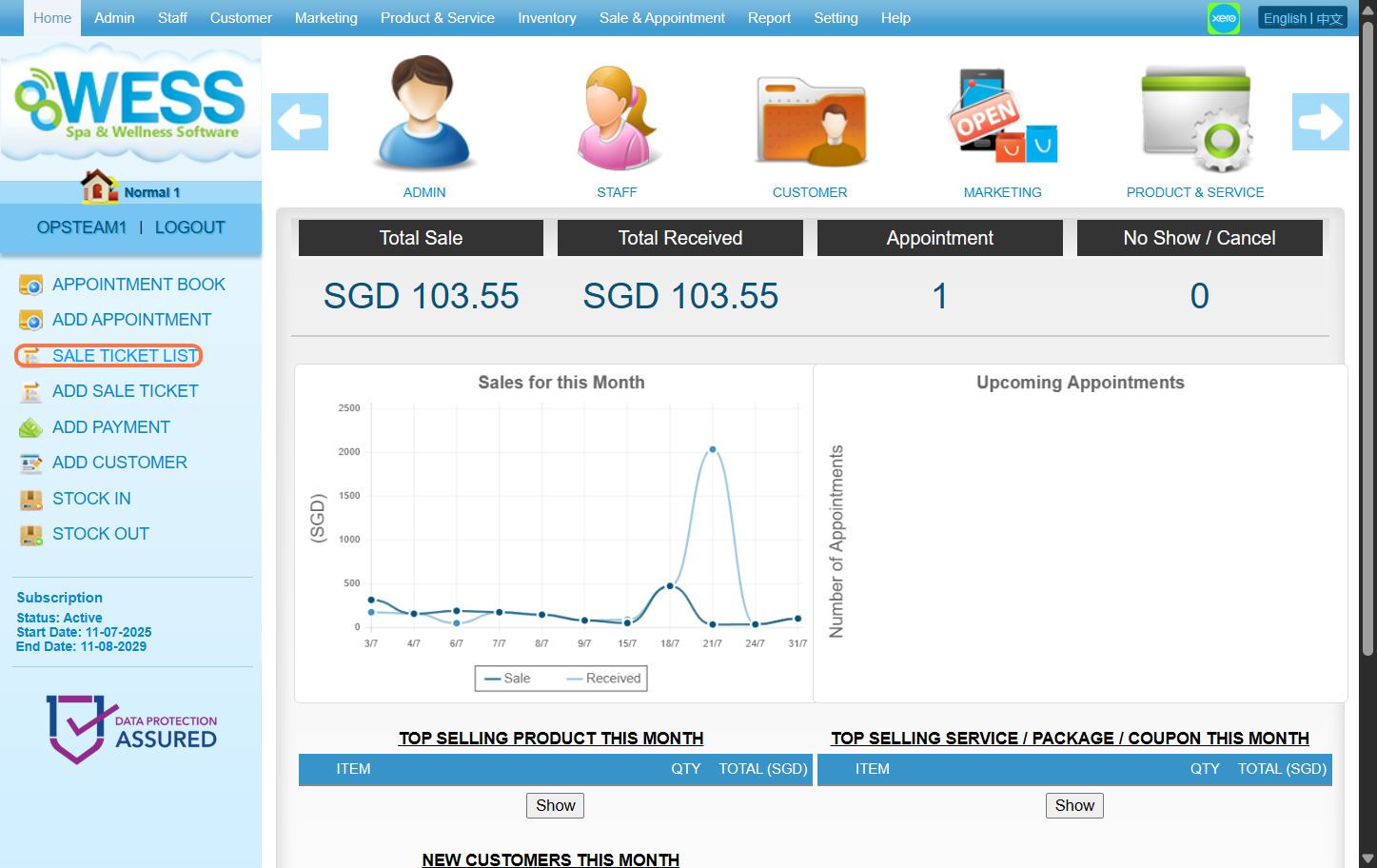Open the Staff icon shortcut
This screenshot has height=868, width=1377.
[x=617, y=116]
